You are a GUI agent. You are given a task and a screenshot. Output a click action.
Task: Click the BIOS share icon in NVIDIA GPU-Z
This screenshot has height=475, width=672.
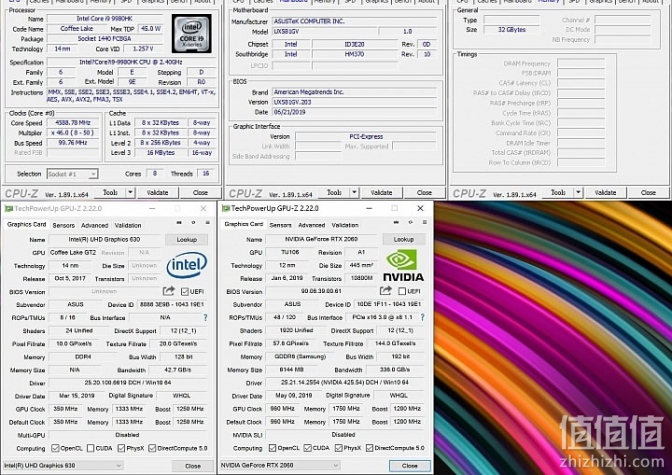(x=386, y=291)
